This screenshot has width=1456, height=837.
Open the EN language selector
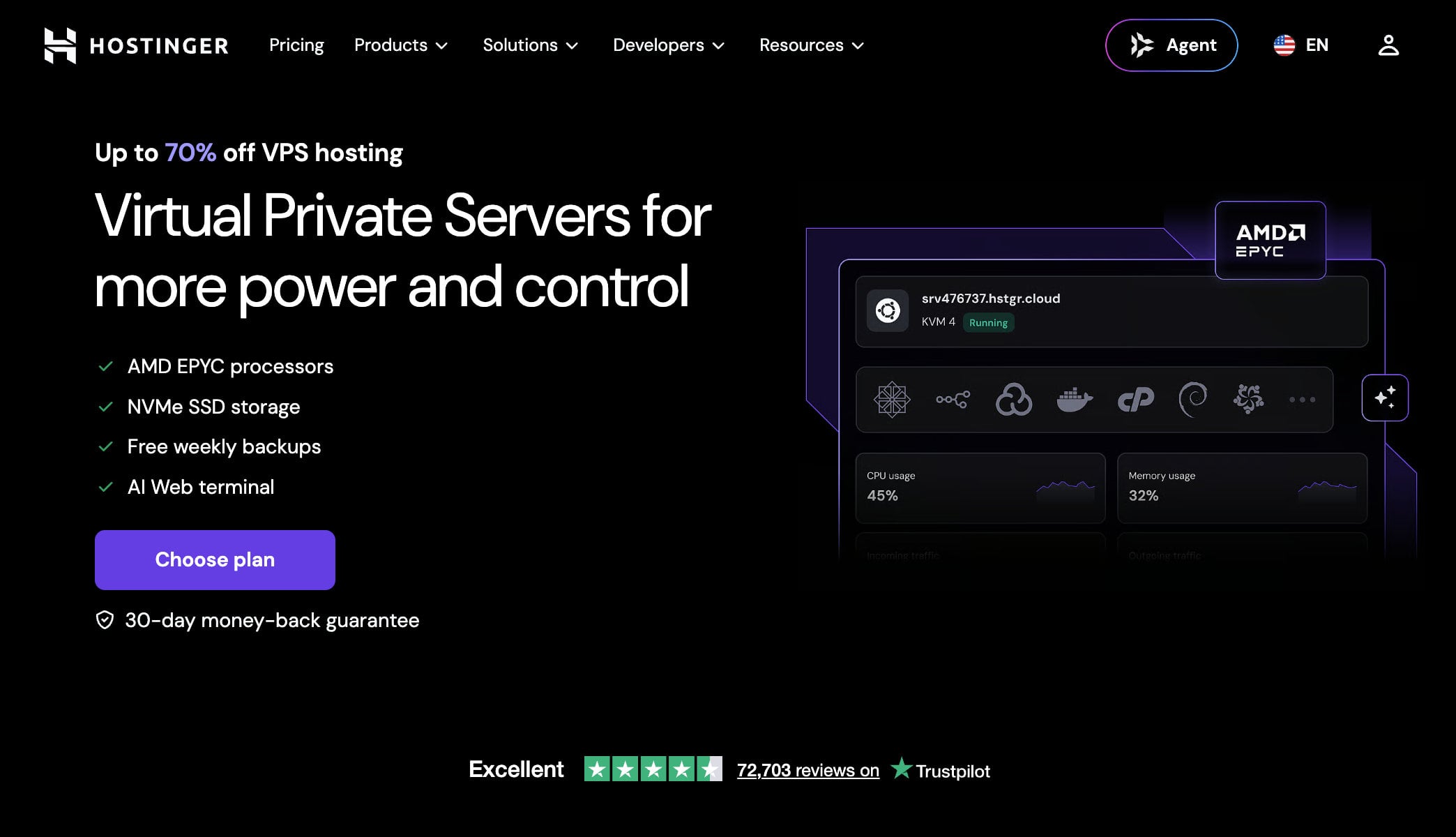tap(1301, 45)
